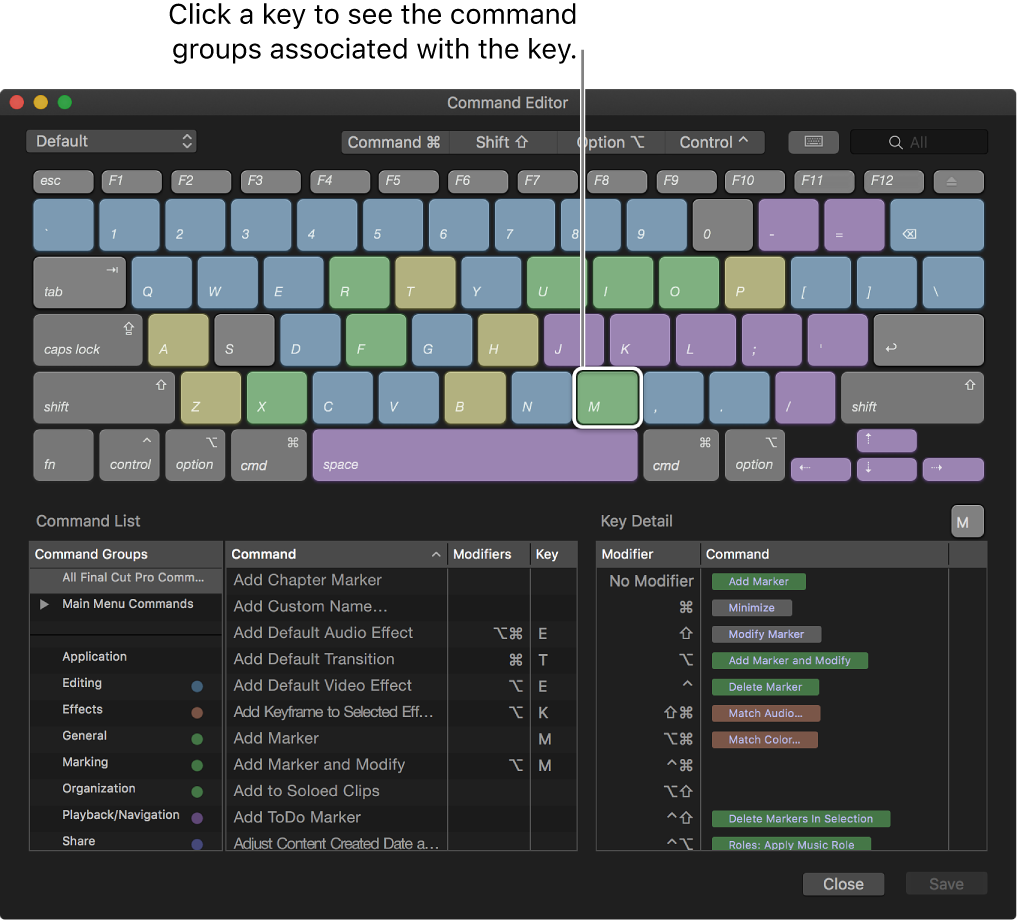
Task: Open the Default command set popup menu
Action: 110,141
